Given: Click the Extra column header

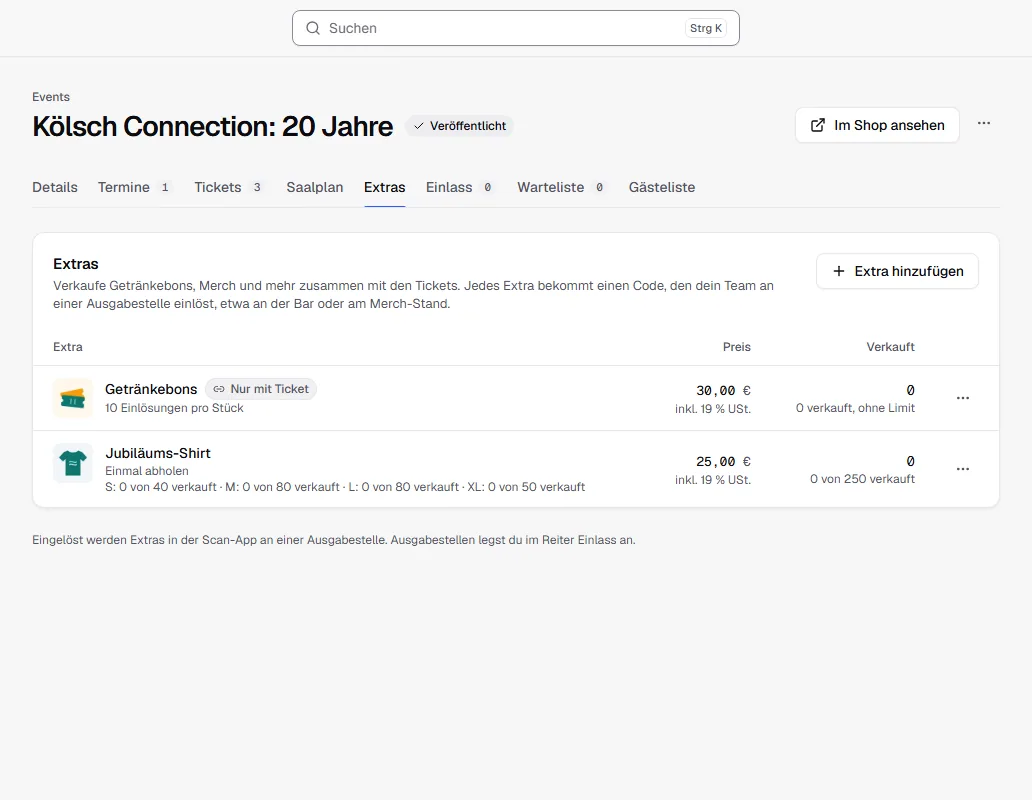Looking at the screenshot, I should 68,347.
